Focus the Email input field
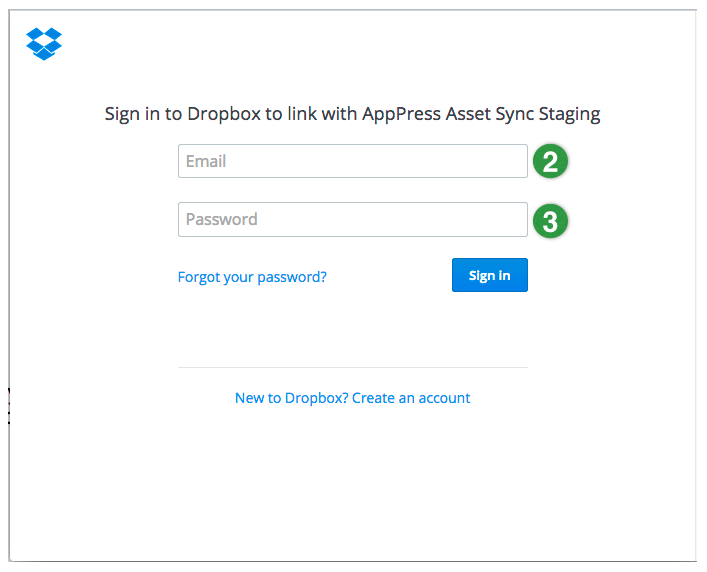The image size is (707, 572). [x=353, y=161]
